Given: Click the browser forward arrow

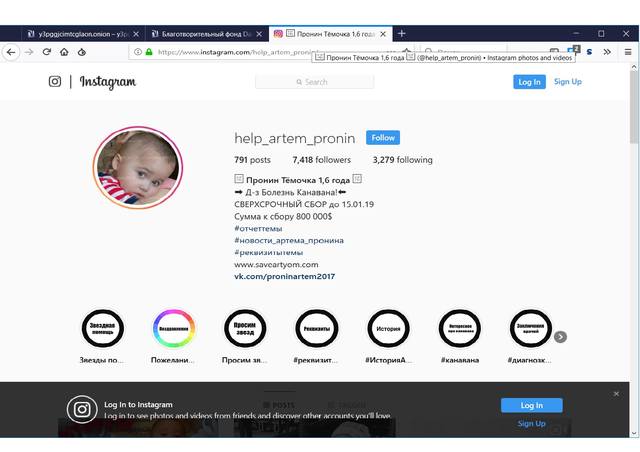Looking at the screenshot, I should 29,52.
